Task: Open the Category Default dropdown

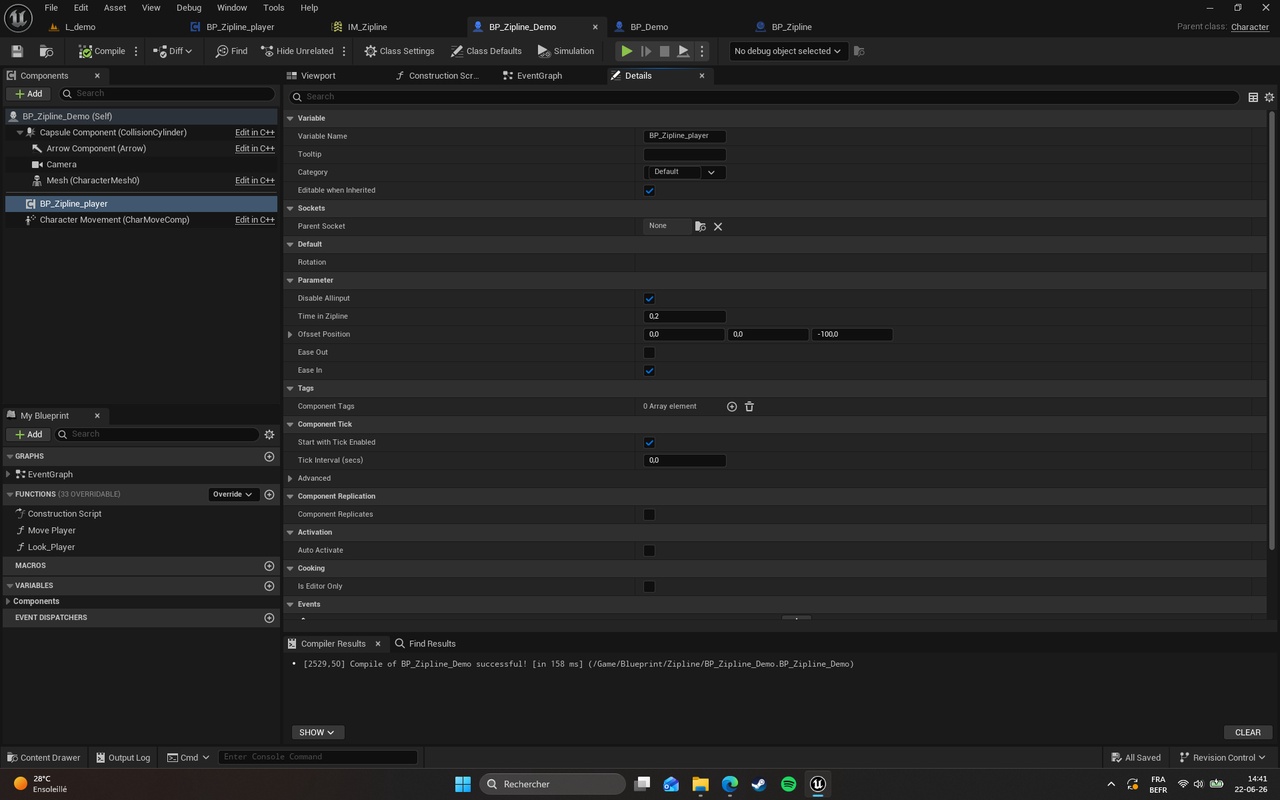Action: pyautogui.click(x=685, y=172)
